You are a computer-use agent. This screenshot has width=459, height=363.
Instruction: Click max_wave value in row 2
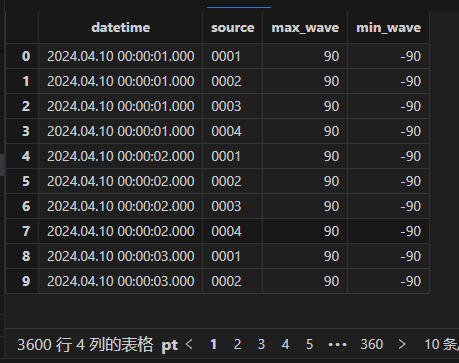pyautogui.click(x=305, y=106)
